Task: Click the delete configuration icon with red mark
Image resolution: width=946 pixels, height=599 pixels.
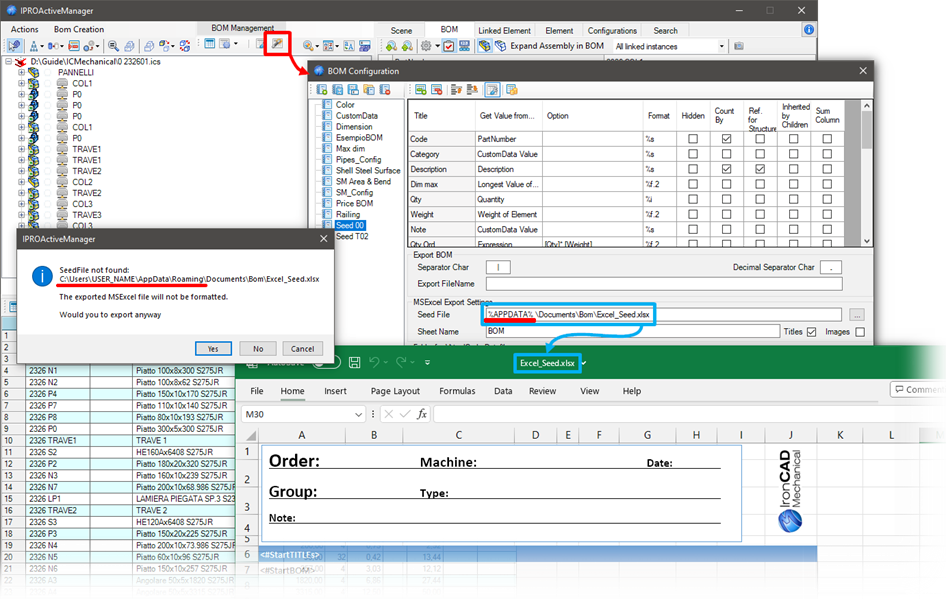Action: (x=385, y=90)
